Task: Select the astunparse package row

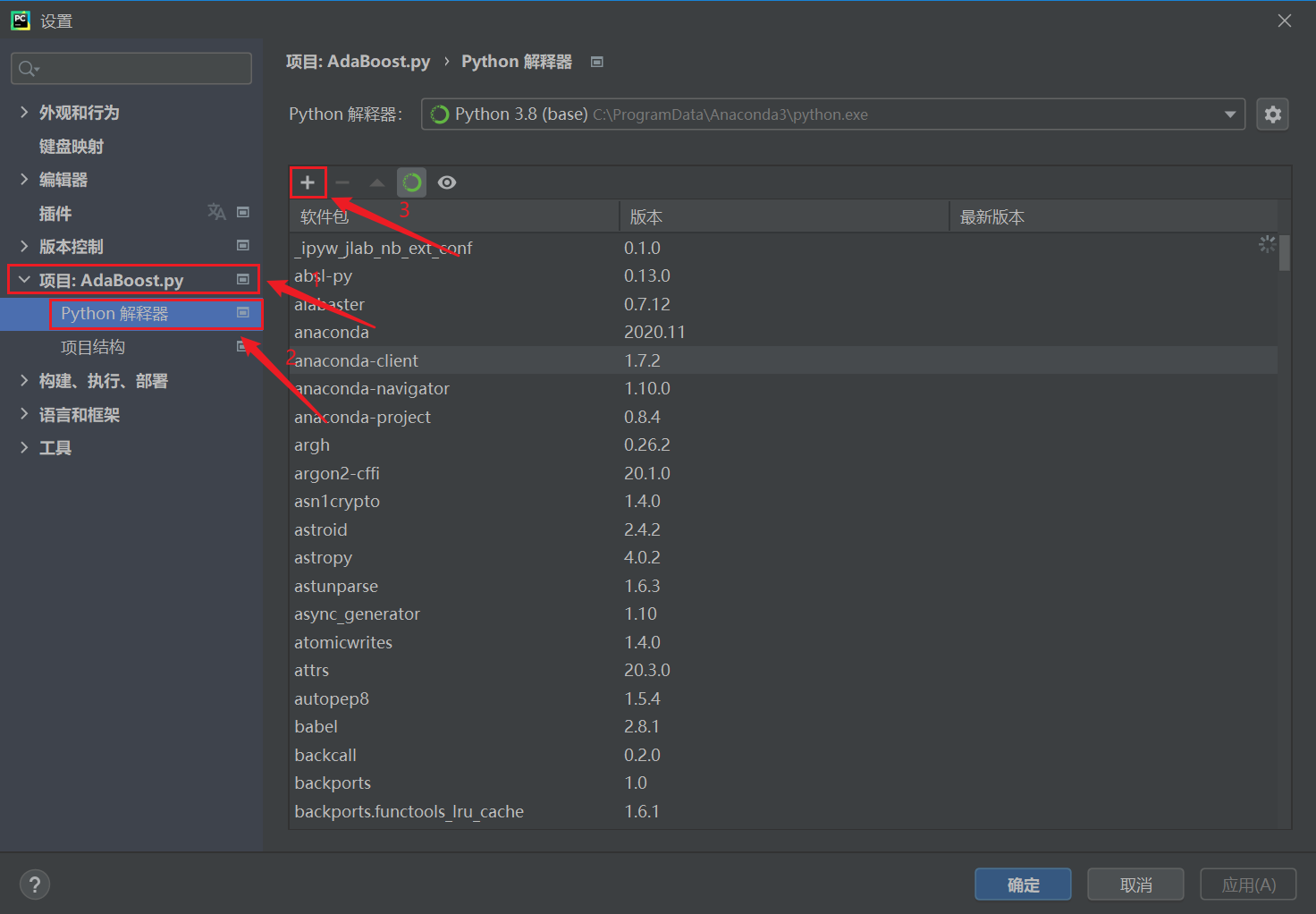Action: 783,586
